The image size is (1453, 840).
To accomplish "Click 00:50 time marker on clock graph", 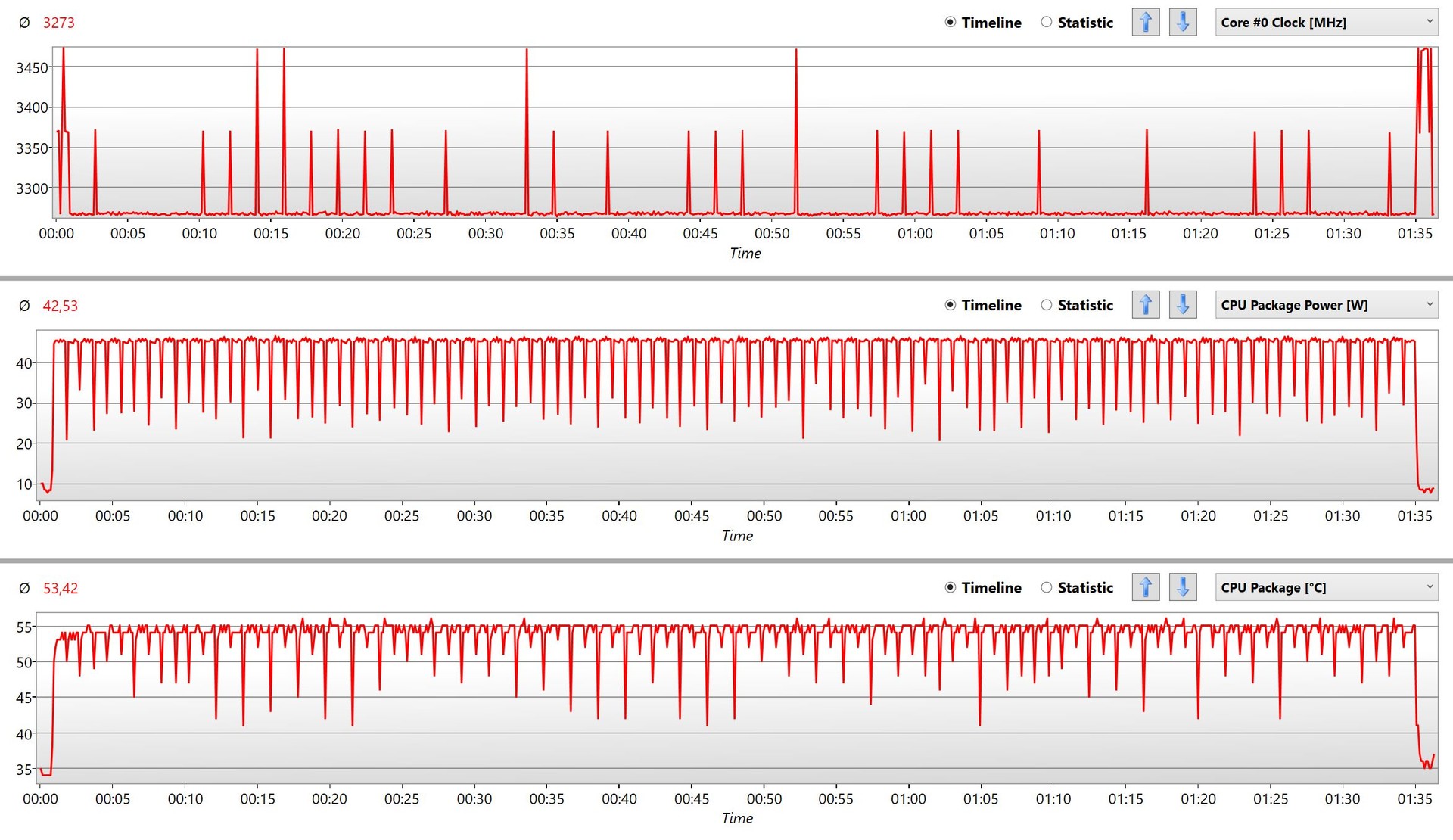I will click(x=771, y=233).
